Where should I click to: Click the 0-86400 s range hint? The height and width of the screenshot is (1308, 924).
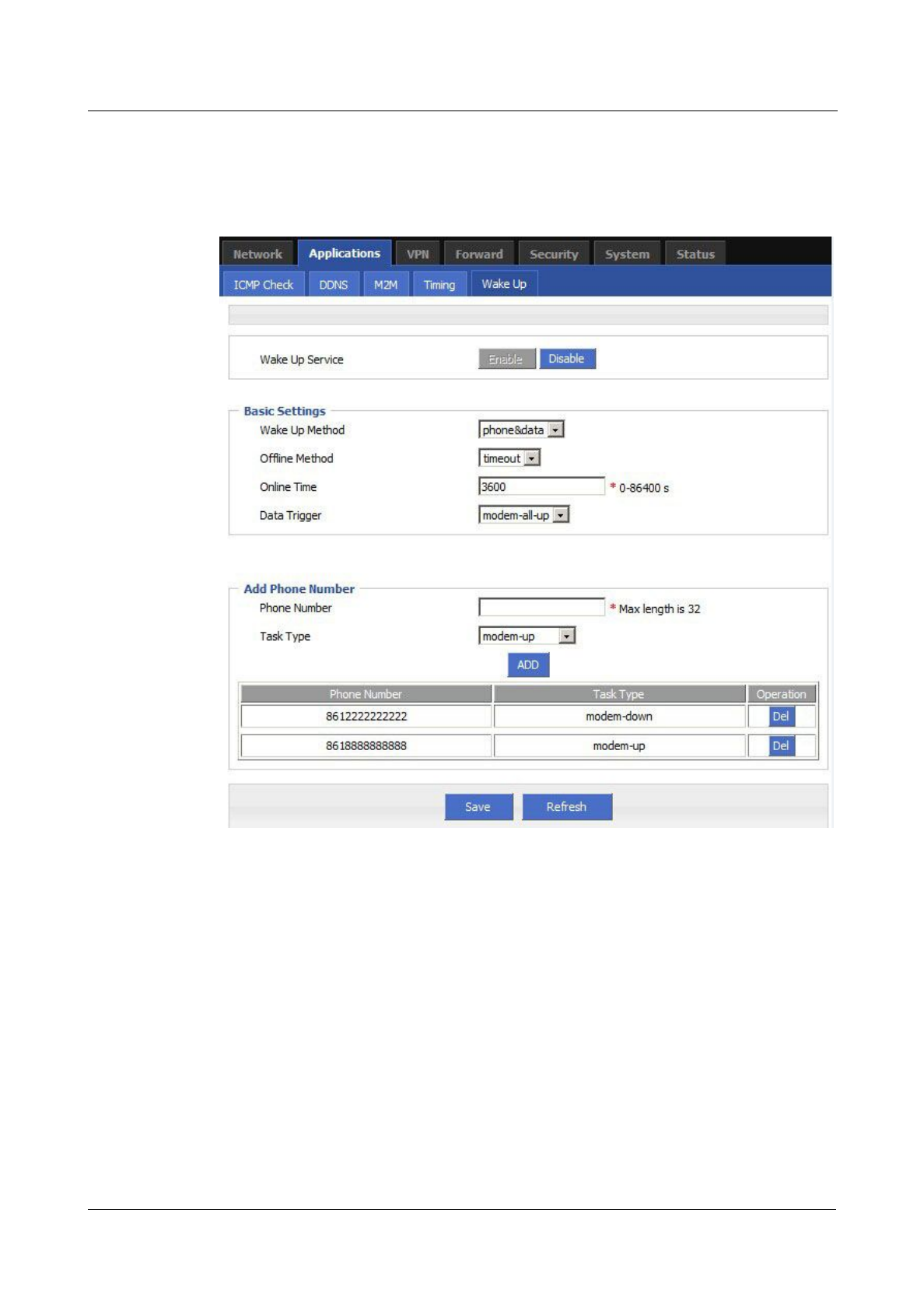point(644,488)
